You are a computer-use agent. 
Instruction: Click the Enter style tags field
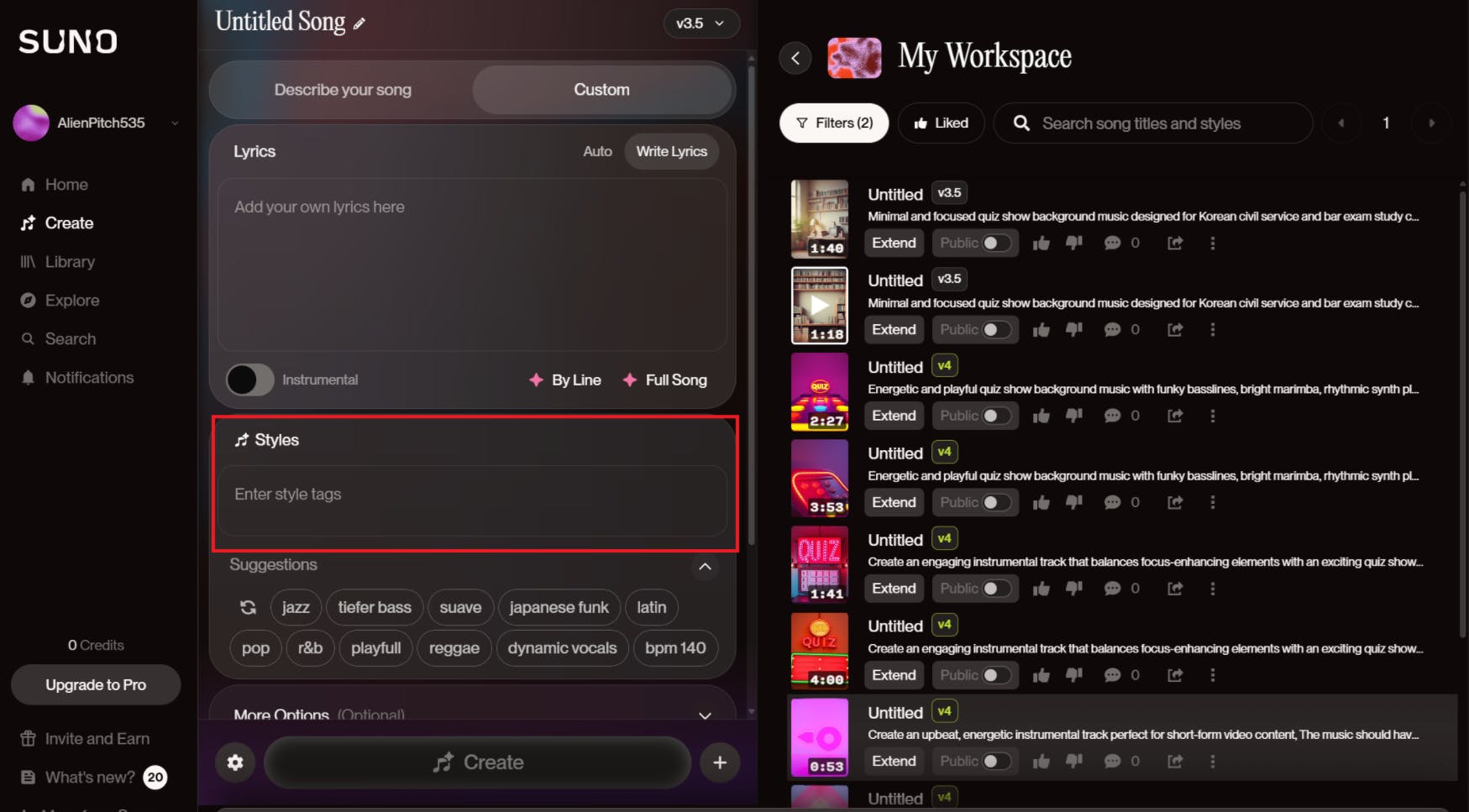tap(472, 500)
